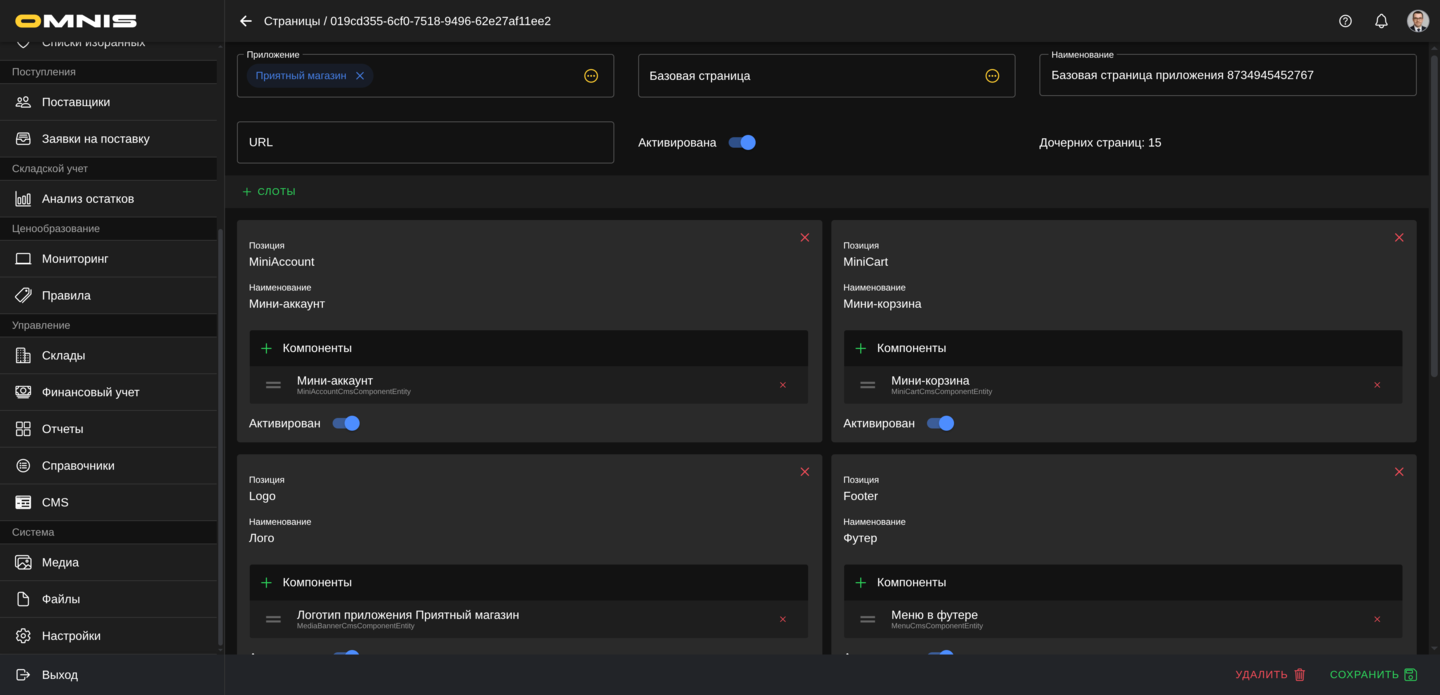Open the notifications bell
Image resolution: width=1440 pixels, height=695 pixels.
coord(1381,21)
